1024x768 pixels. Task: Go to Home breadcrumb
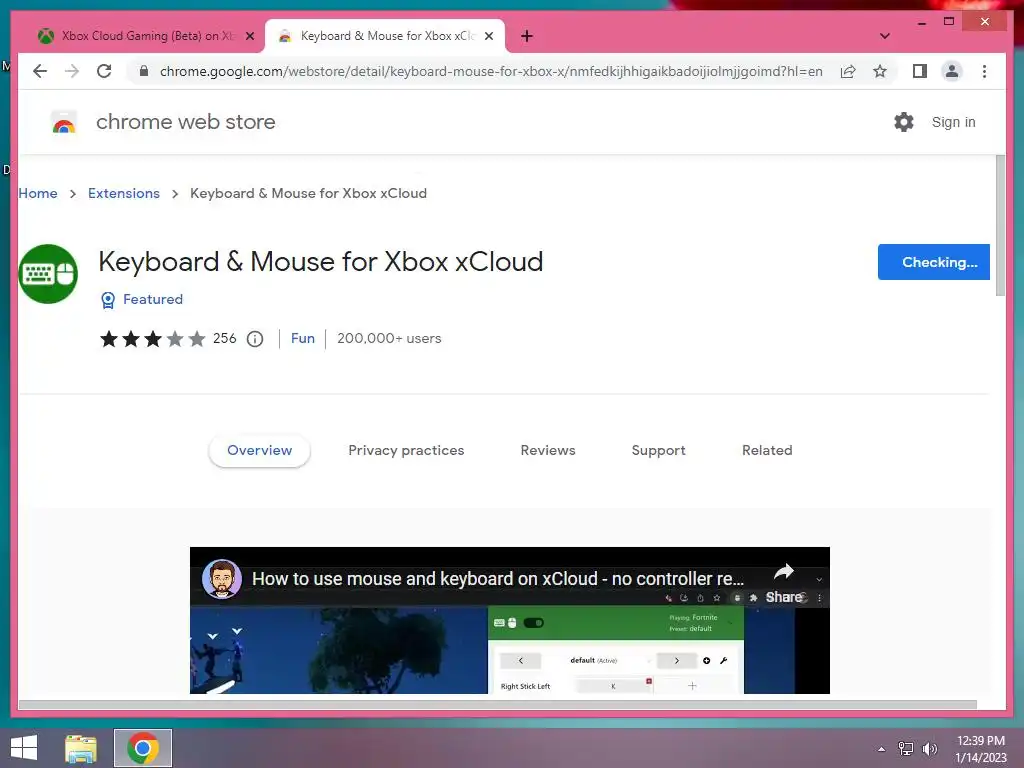tap(38, 193)
